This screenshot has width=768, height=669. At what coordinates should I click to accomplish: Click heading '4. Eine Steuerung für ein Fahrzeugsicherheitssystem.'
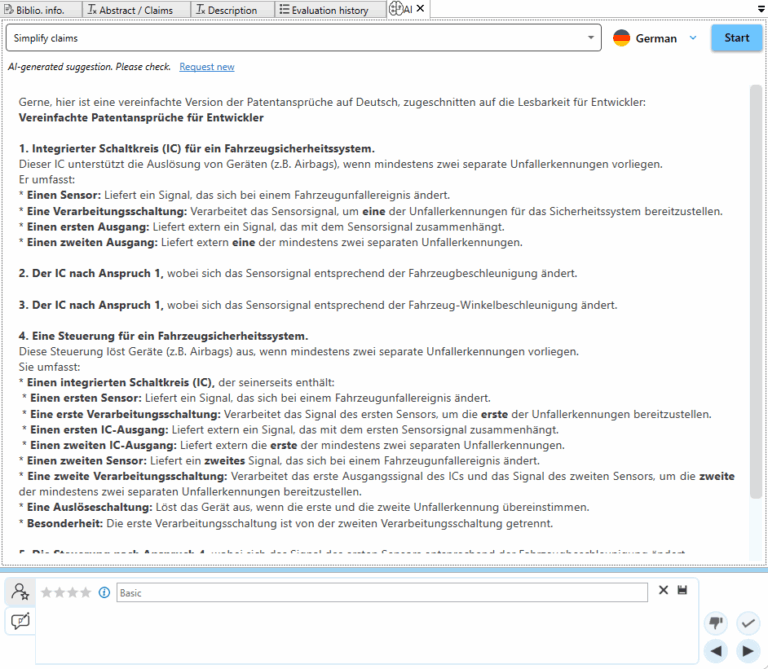click(164, 336)
